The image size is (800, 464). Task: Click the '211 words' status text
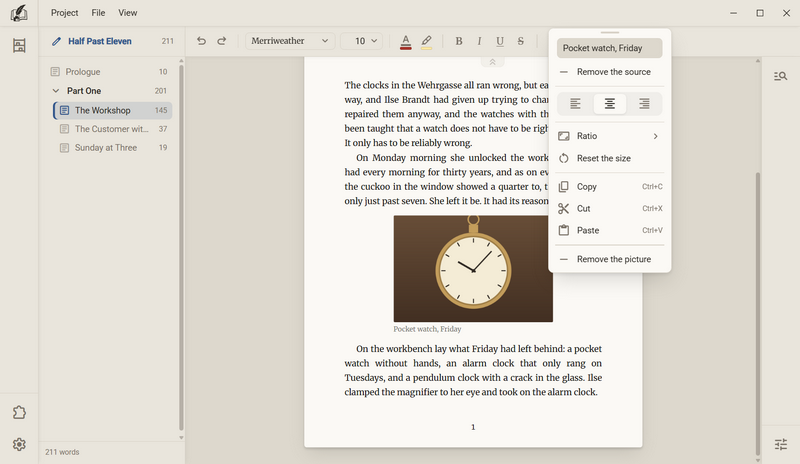pos(62,452)
